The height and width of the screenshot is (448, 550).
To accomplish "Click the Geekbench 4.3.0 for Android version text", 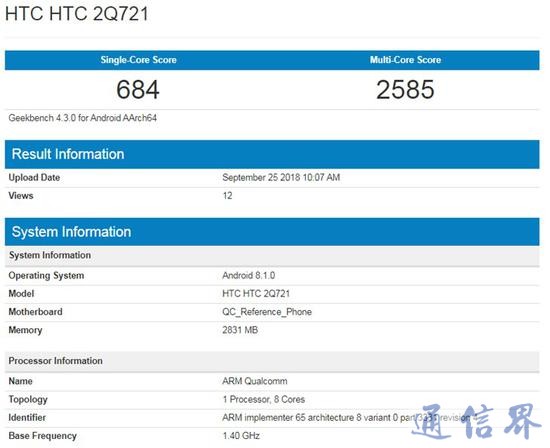I will click(x=82, y=118).
